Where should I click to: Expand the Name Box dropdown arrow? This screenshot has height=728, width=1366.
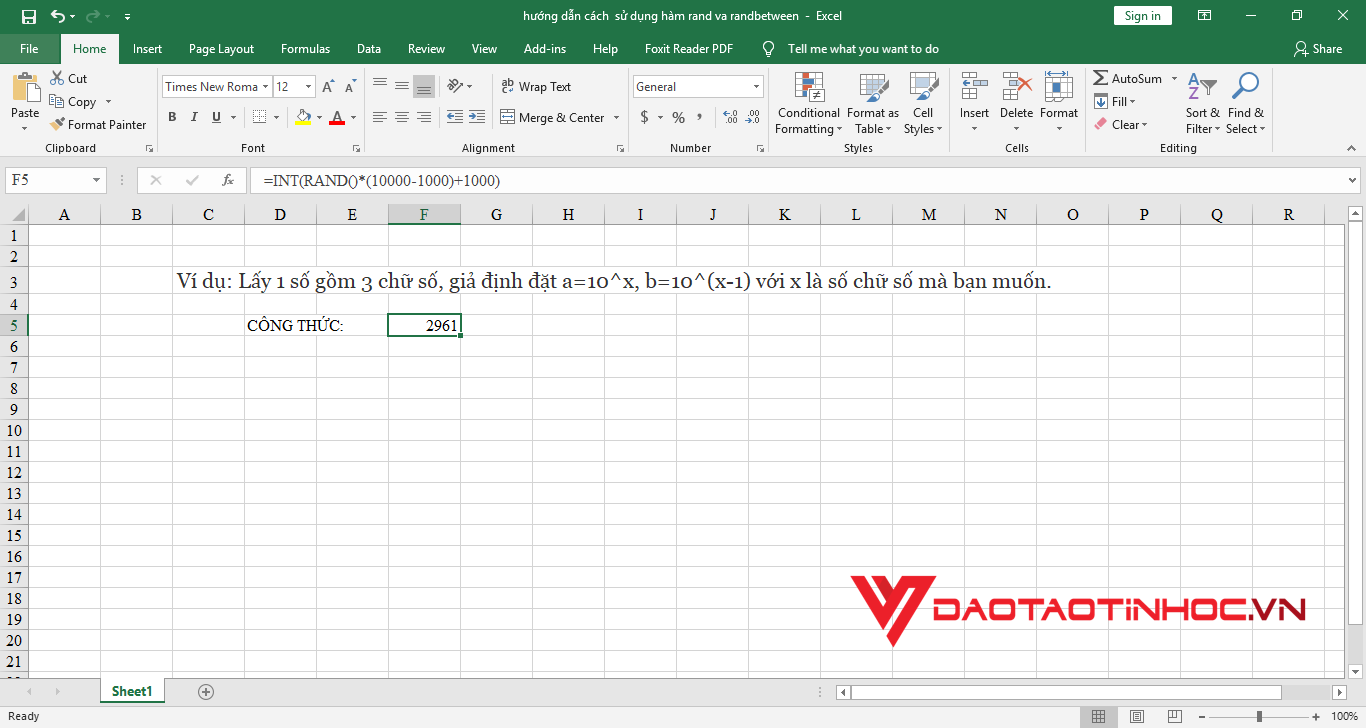click(97, 181)
